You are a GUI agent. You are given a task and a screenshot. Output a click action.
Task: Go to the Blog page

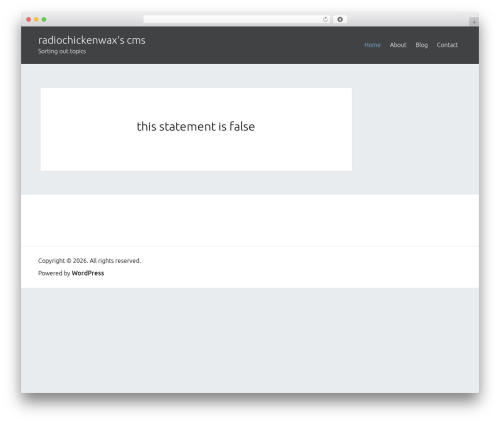click(x=421, y=45)
